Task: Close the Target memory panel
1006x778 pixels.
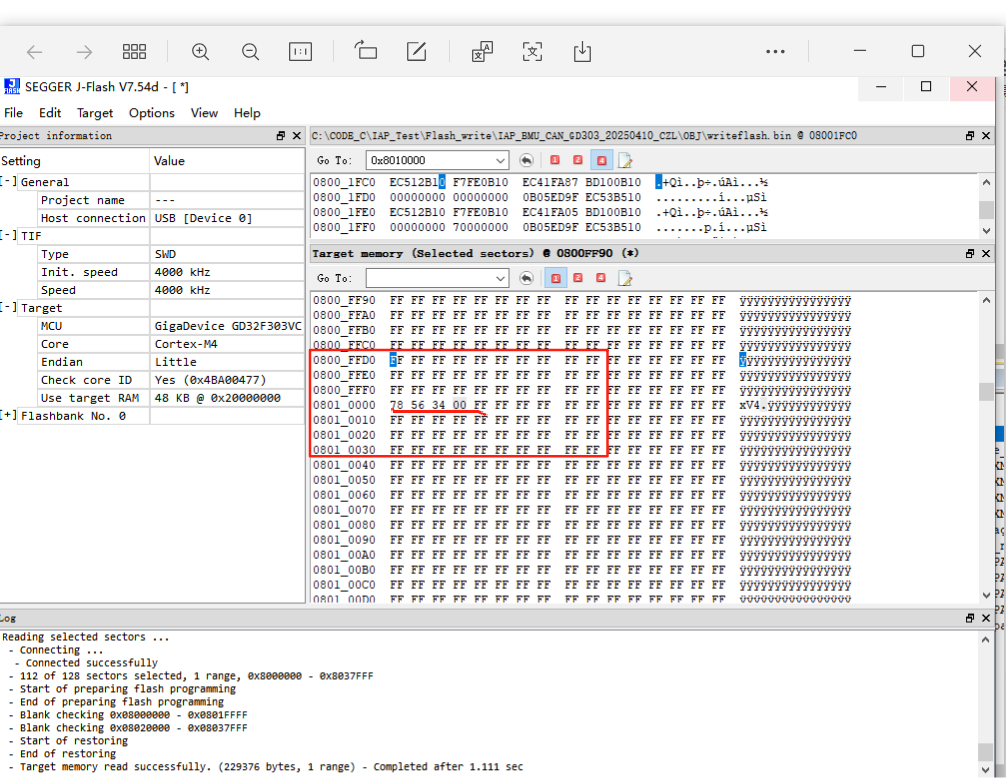Action: click(x=986, y=253)
